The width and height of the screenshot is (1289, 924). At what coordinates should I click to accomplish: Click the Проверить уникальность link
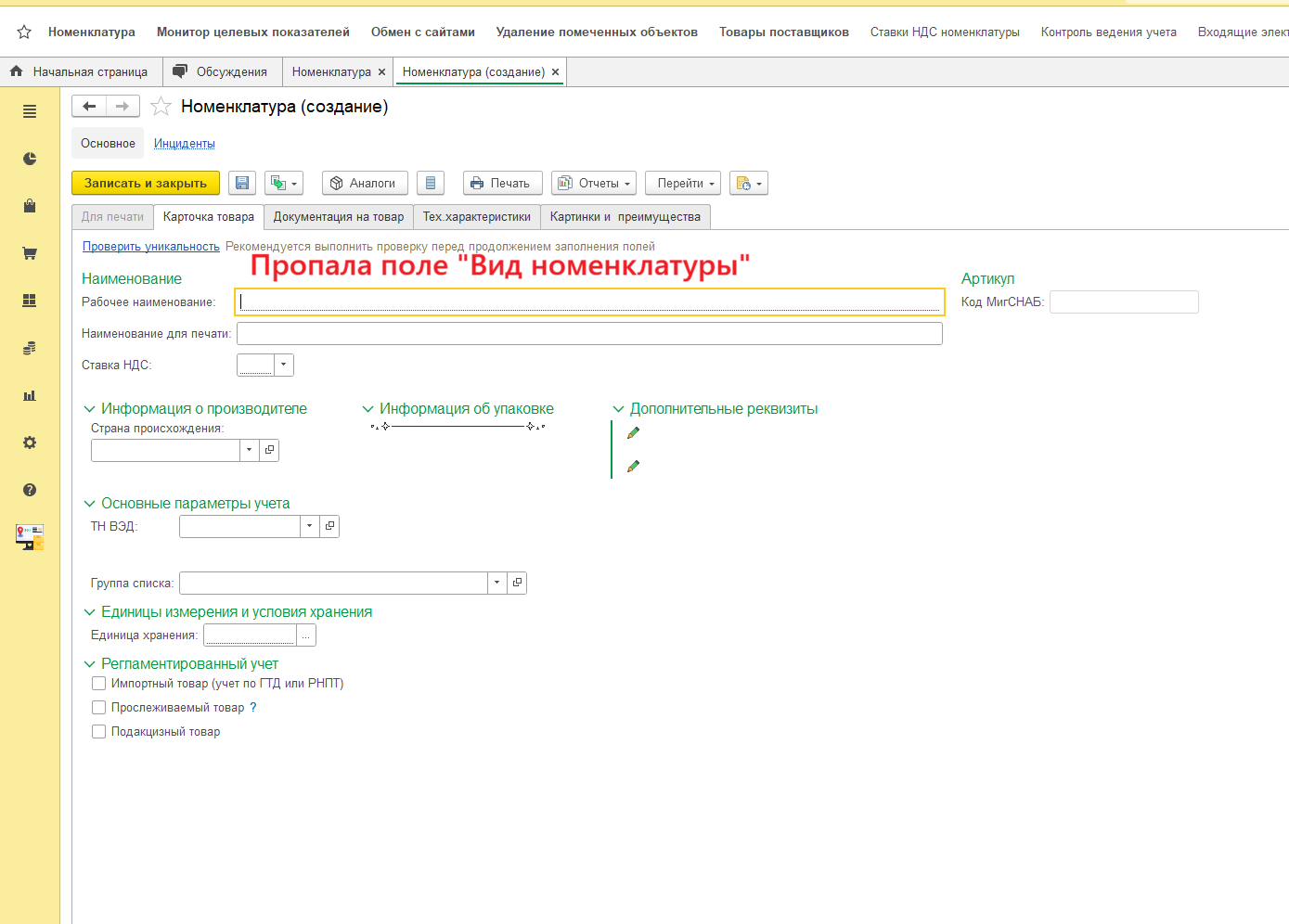click(151, 247)
